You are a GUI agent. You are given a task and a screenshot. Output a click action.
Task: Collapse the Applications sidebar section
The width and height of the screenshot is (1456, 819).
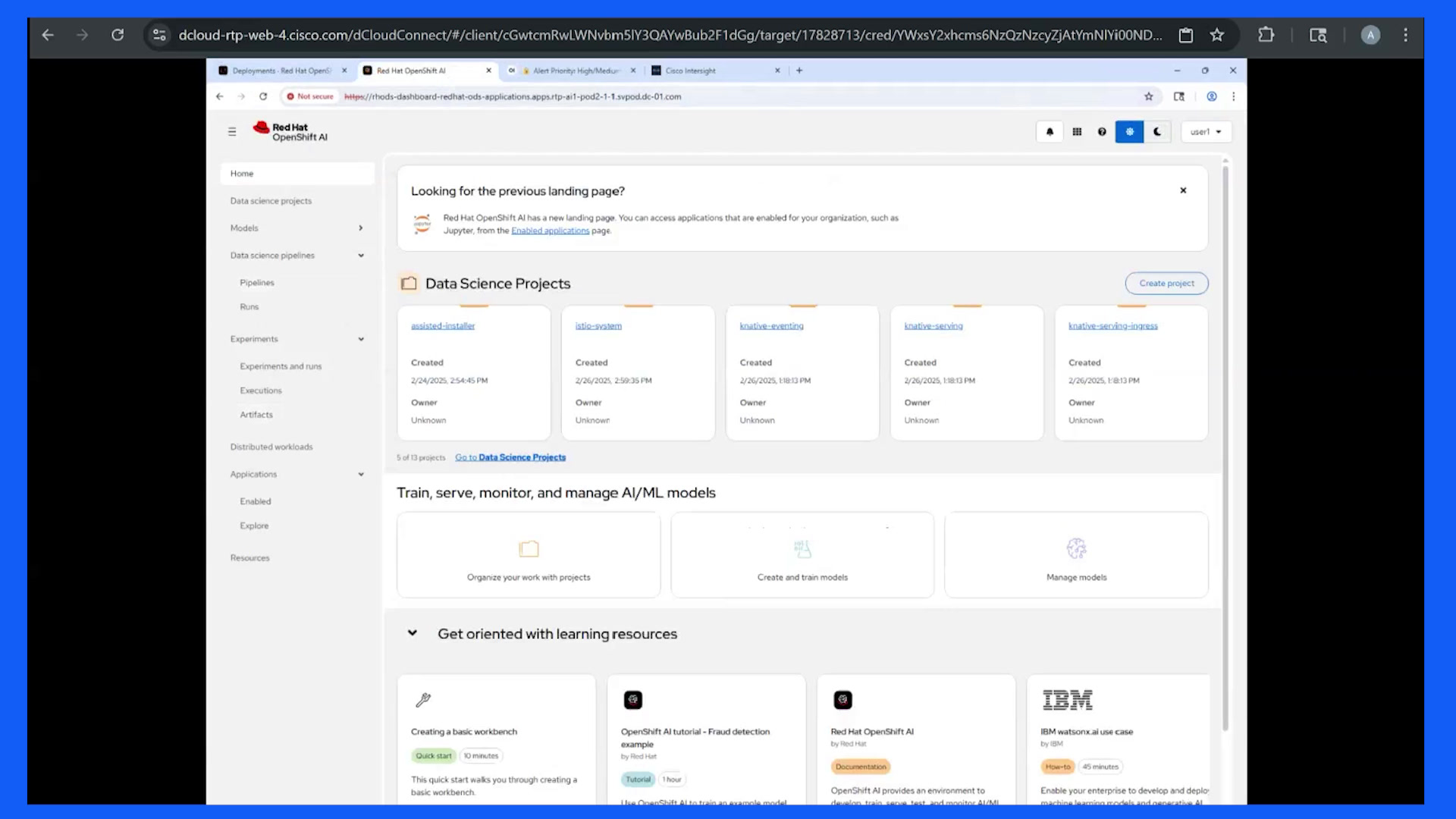coord(297,474)
